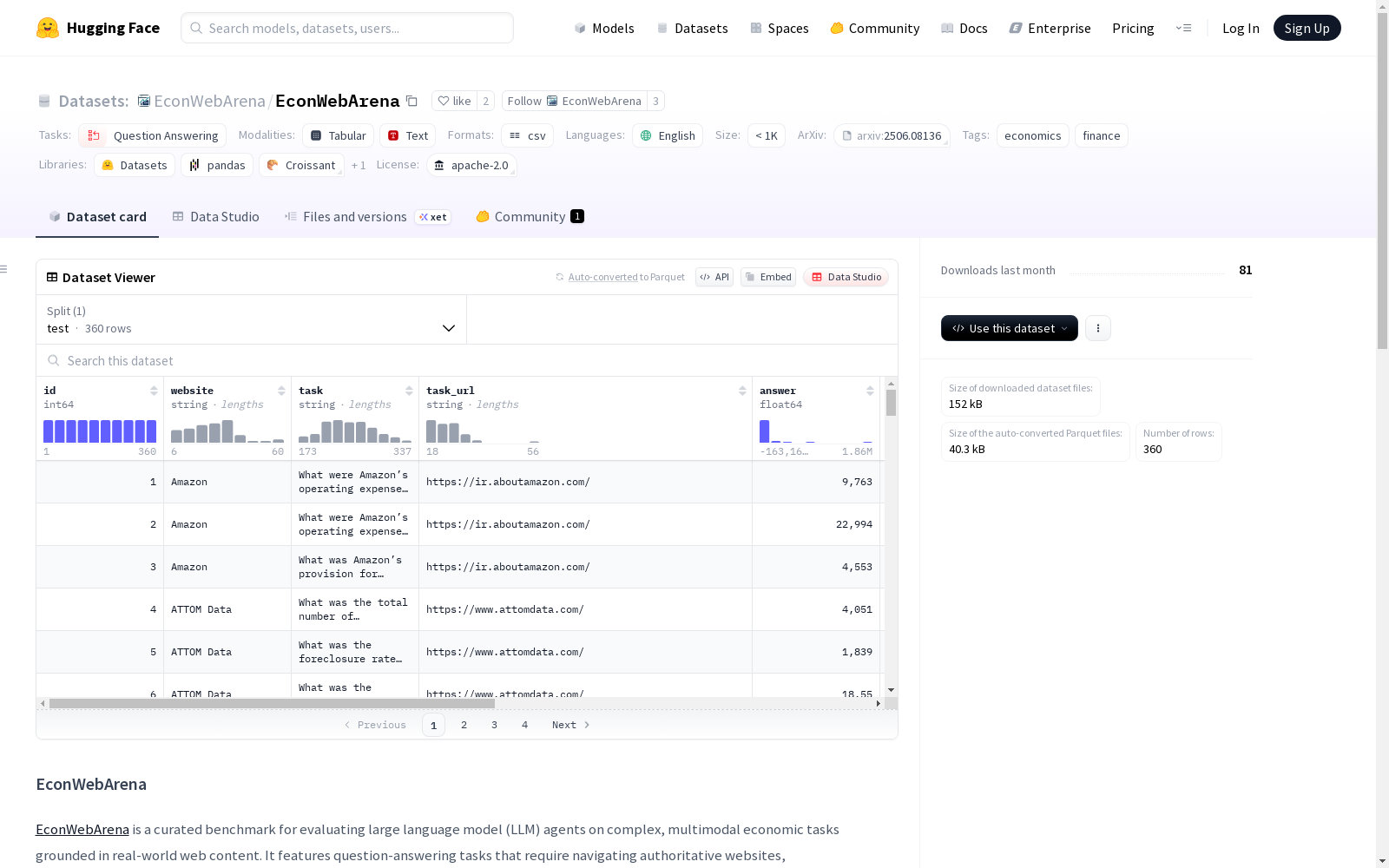Select the finance tag
1389x868 pixels.
click(1101, 135)
